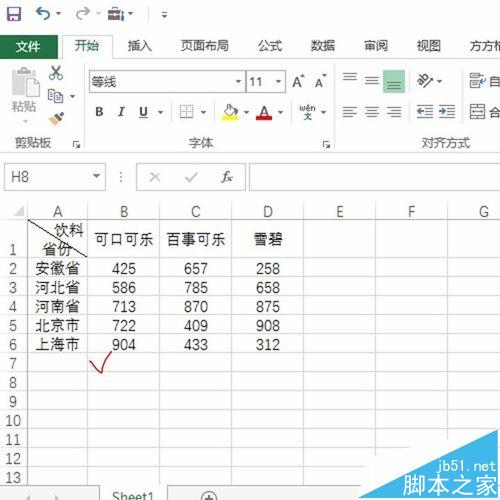Open the borders dropdown arrow

coord(203,112)
